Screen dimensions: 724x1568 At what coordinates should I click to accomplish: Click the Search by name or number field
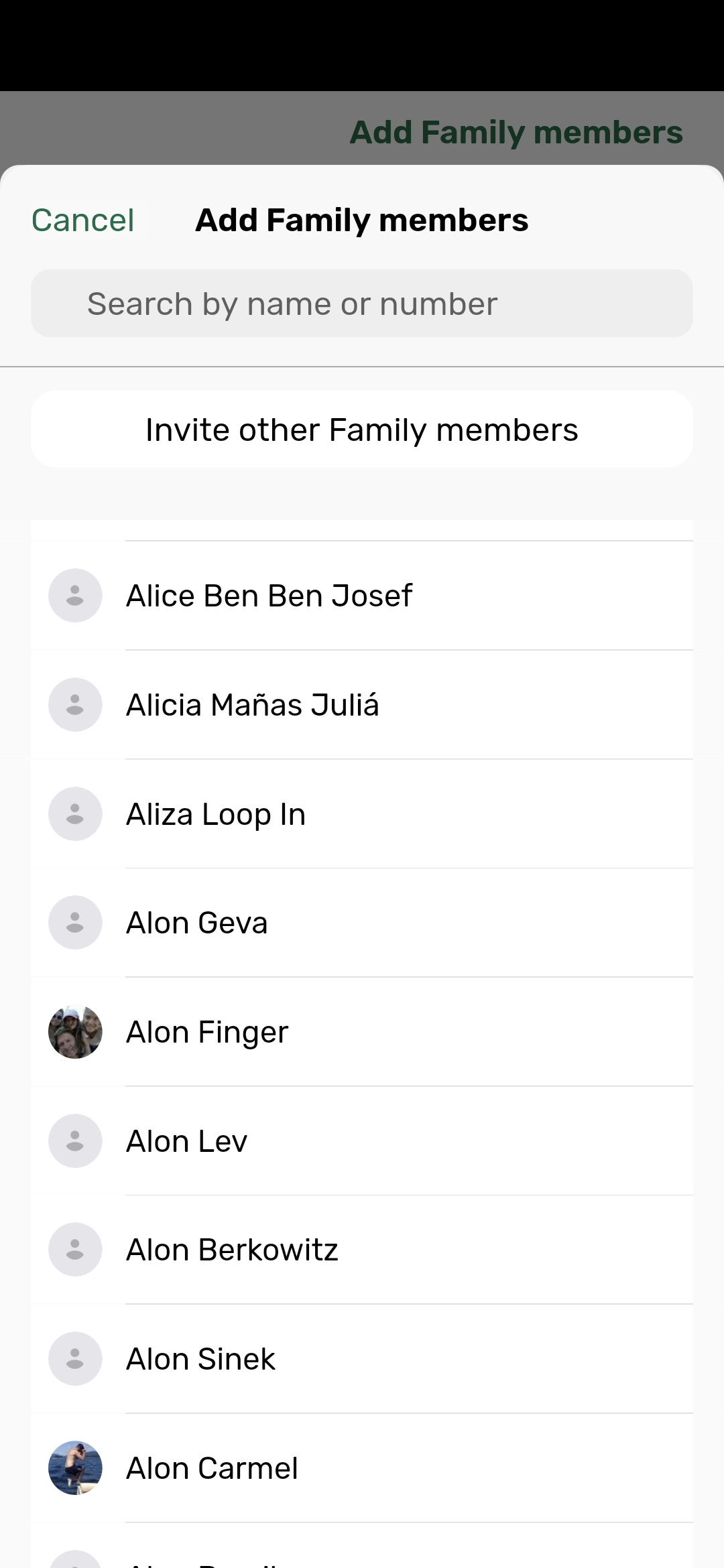coord(362,304)
